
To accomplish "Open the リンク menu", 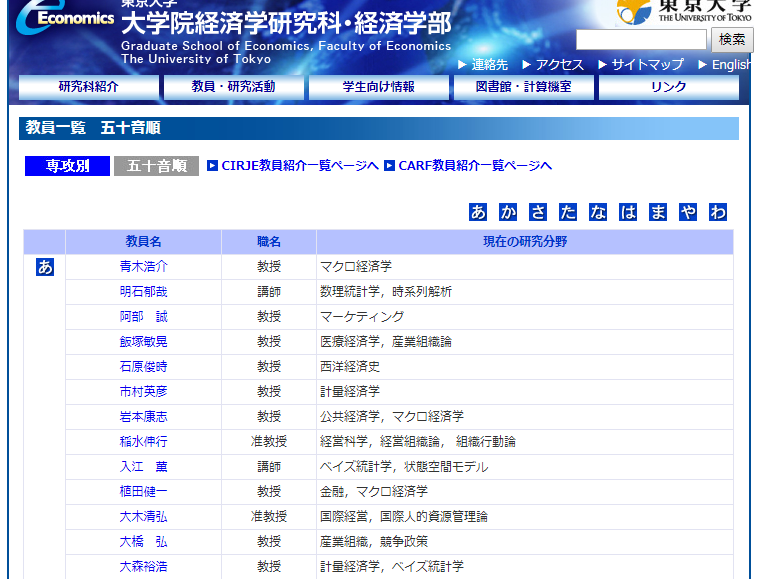I will [669, 87].
